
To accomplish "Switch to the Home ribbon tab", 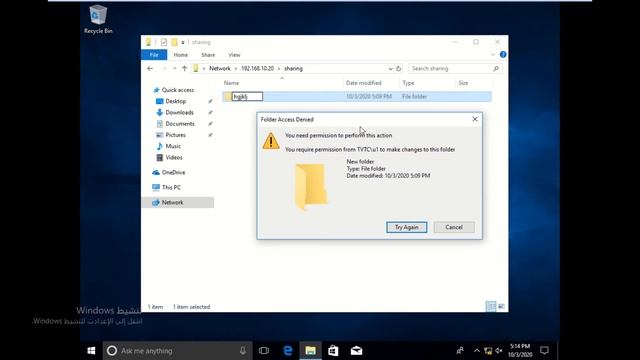I will (180, 55).
